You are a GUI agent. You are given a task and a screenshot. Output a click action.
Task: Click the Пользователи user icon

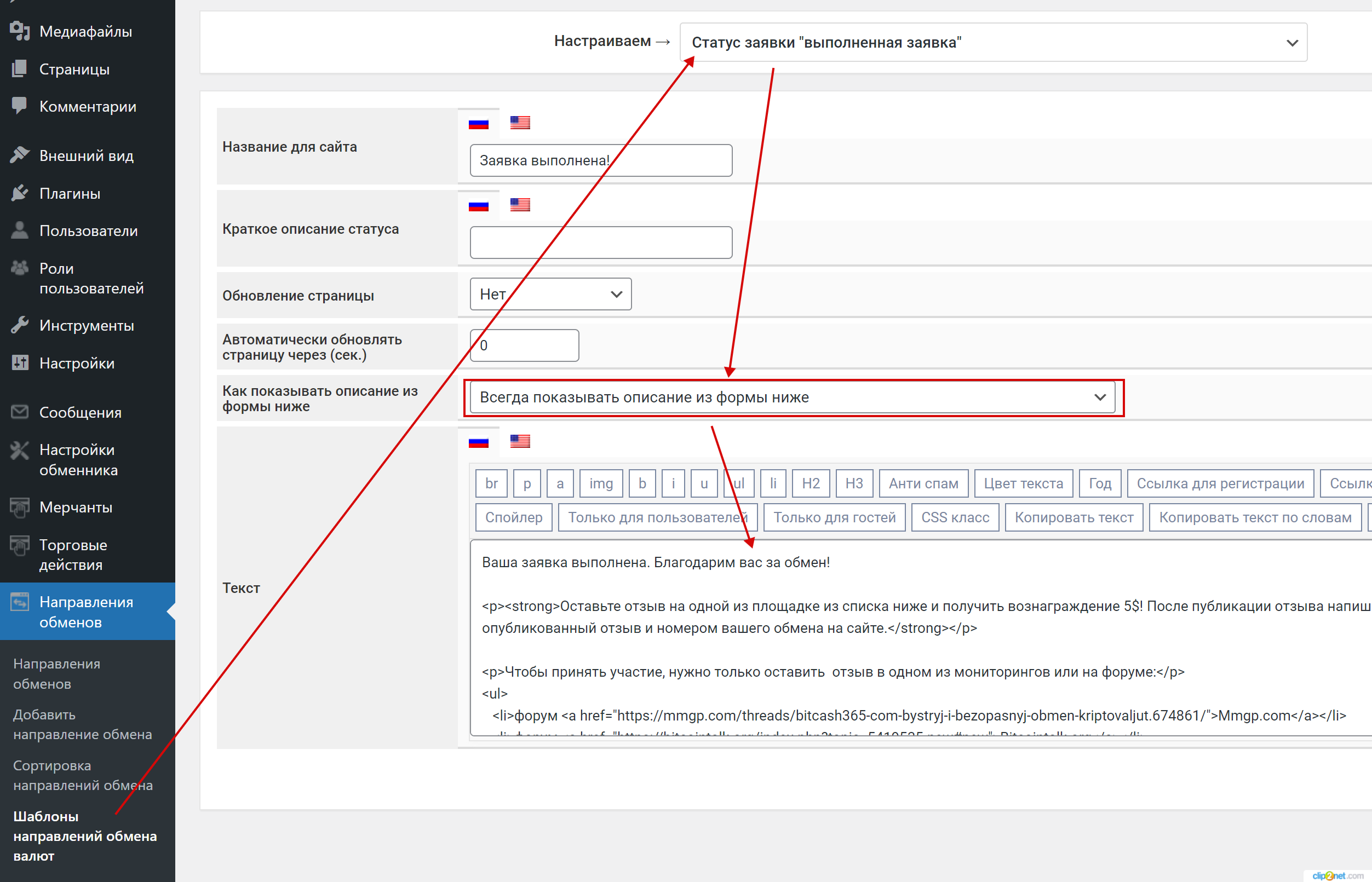coord(20,230)
